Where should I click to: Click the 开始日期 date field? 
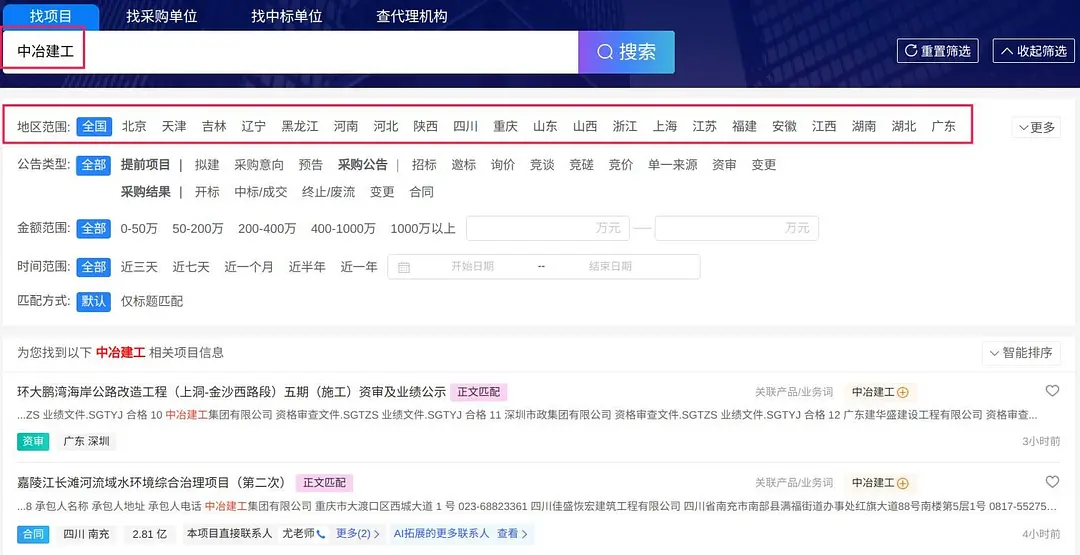[x=472, y=267]
